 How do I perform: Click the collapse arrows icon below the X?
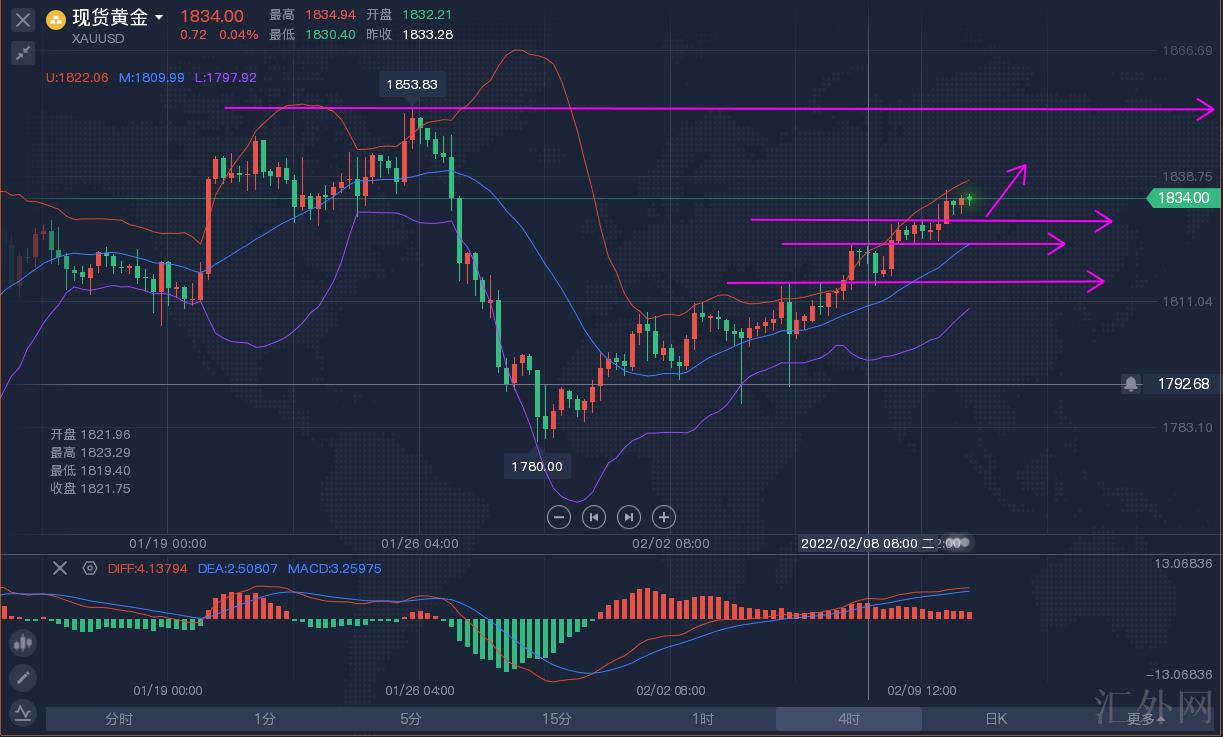coord(23,54)
